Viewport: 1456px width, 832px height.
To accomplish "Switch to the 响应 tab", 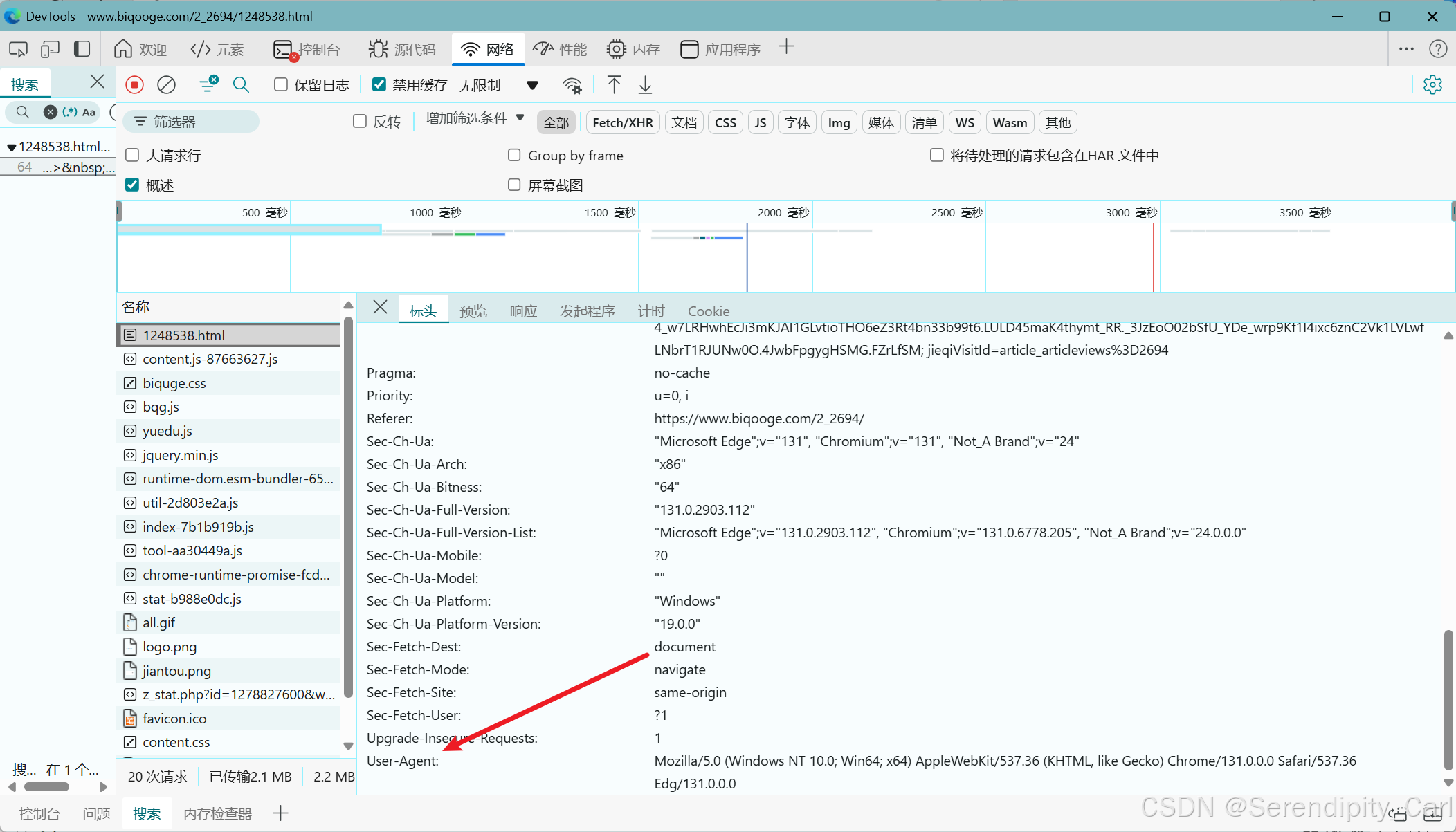I will [523, 311].
